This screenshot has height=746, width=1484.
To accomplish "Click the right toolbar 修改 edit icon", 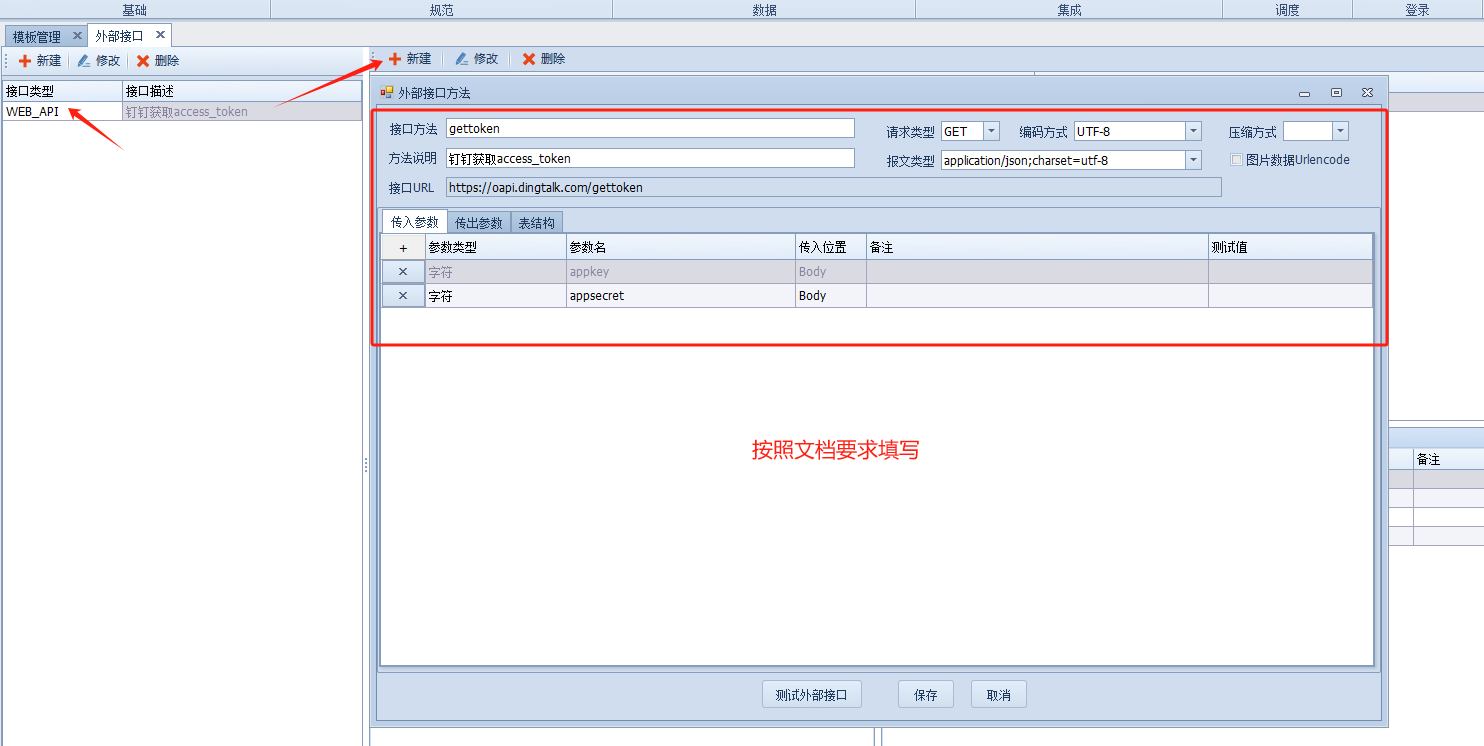I will pos(462,59).
